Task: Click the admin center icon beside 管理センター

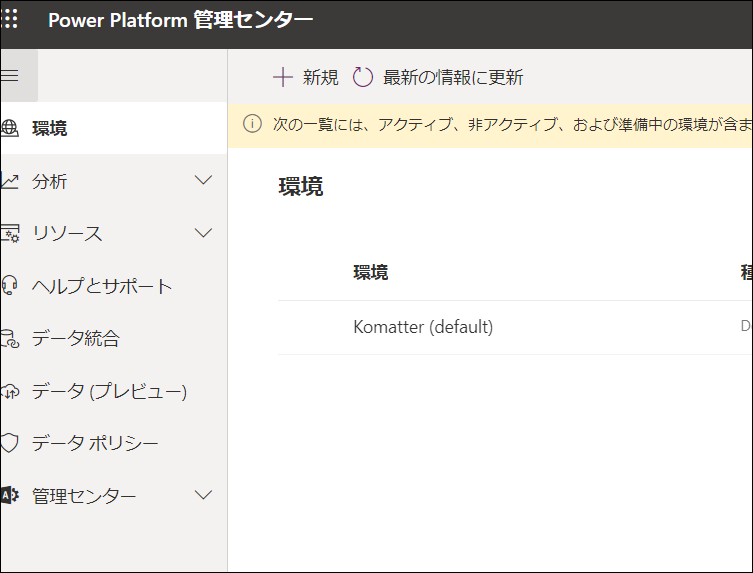Action: coord(10,495)
